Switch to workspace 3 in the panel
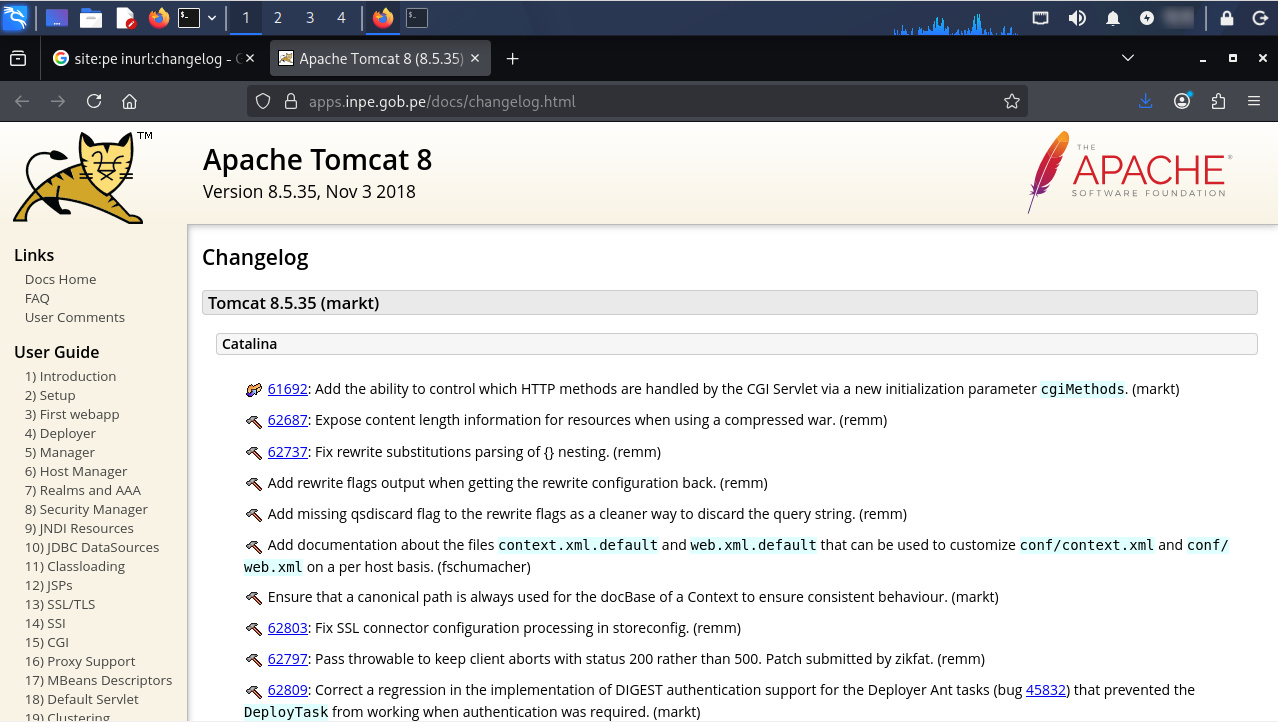1278x722 pixels. pos(310,18)
